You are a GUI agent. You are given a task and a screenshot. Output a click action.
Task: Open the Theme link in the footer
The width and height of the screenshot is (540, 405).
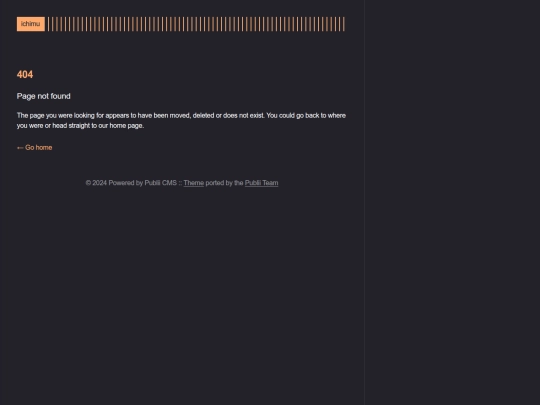(x=194, y=183)
